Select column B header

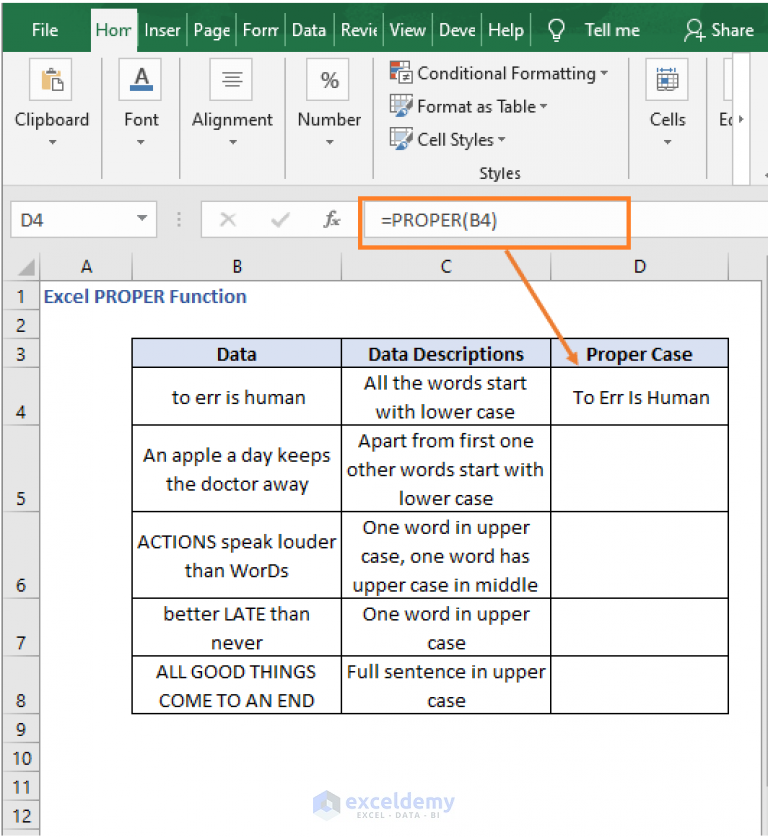236,266
